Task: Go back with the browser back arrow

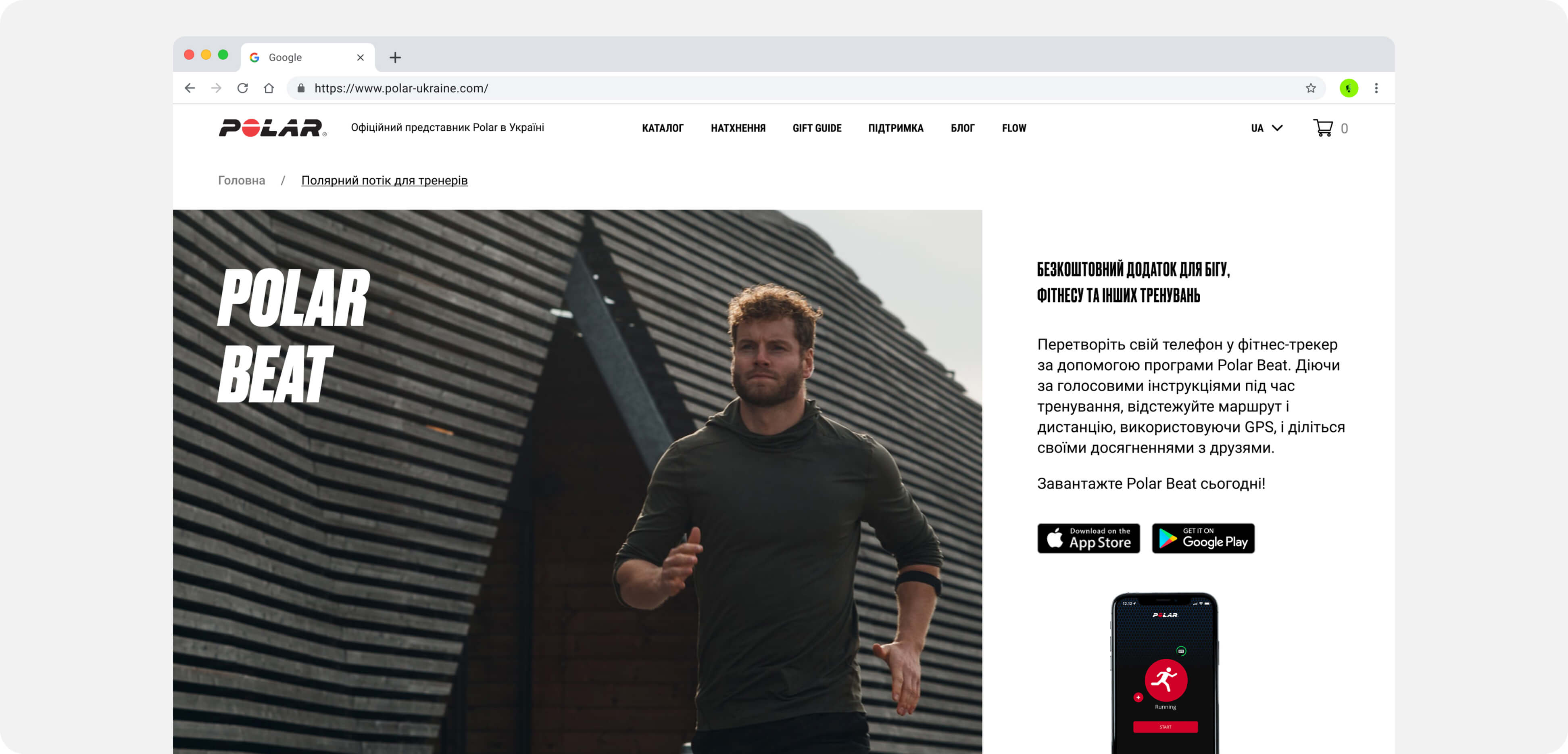Action: (x=189, y=88)
